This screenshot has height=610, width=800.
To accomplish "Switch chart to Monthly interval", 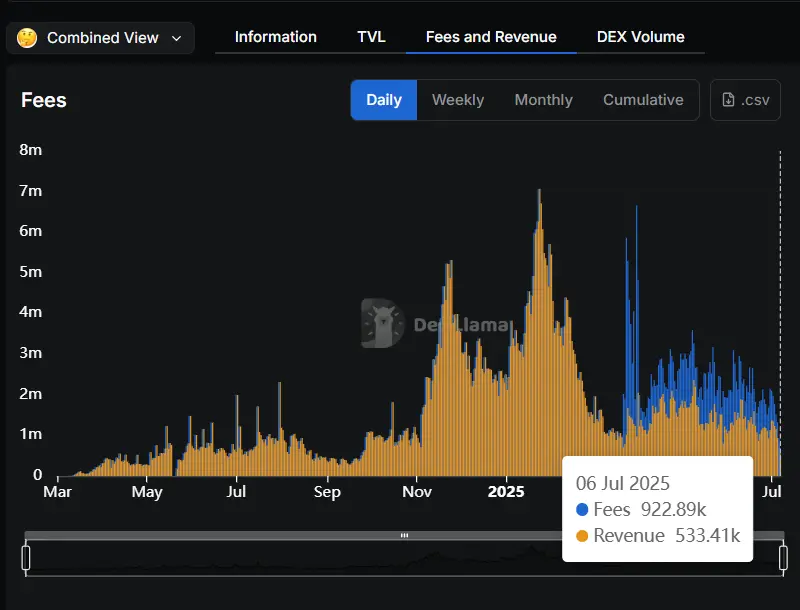I will pos(543,100).
